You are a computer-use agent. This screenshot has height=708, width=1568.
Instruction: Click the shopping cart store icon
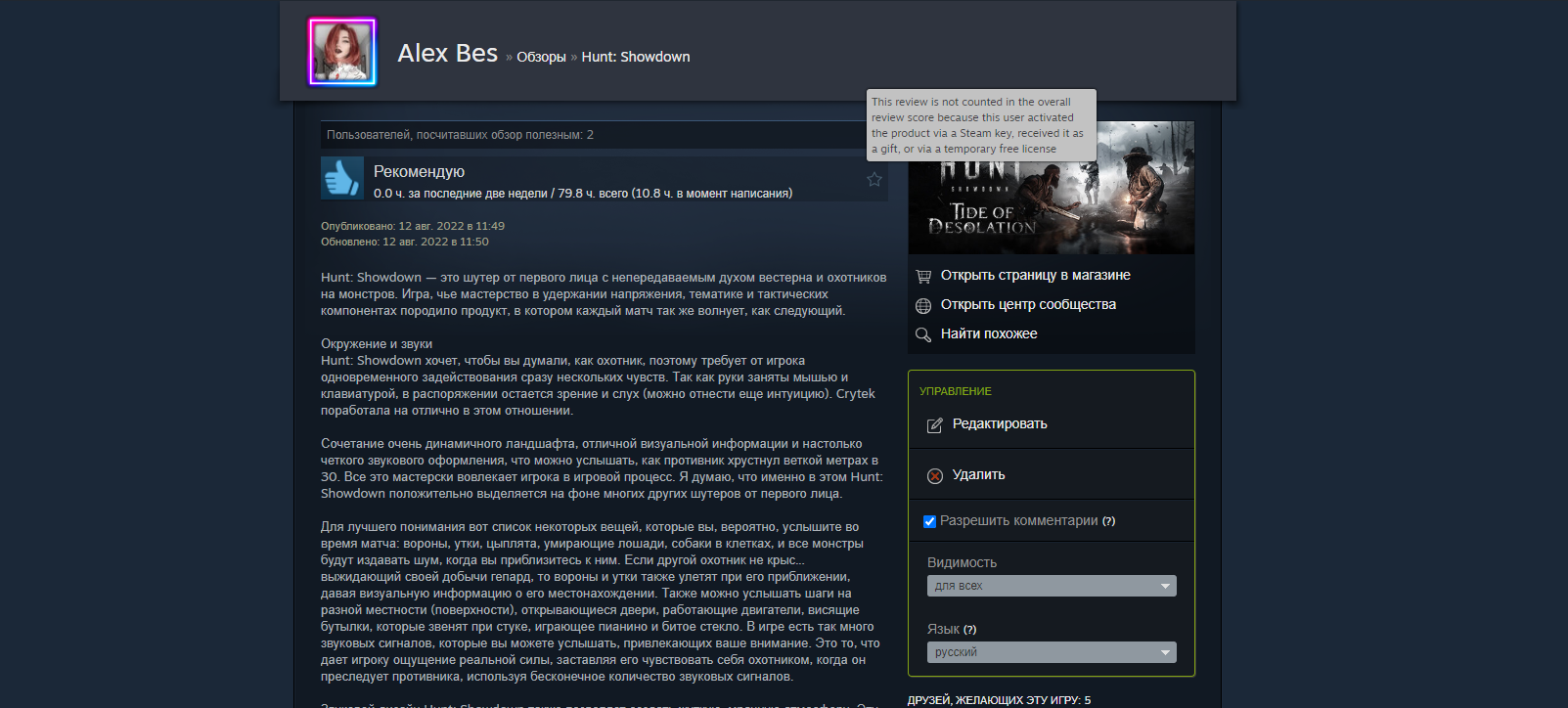pyautogui.click(x=923, y=276)
